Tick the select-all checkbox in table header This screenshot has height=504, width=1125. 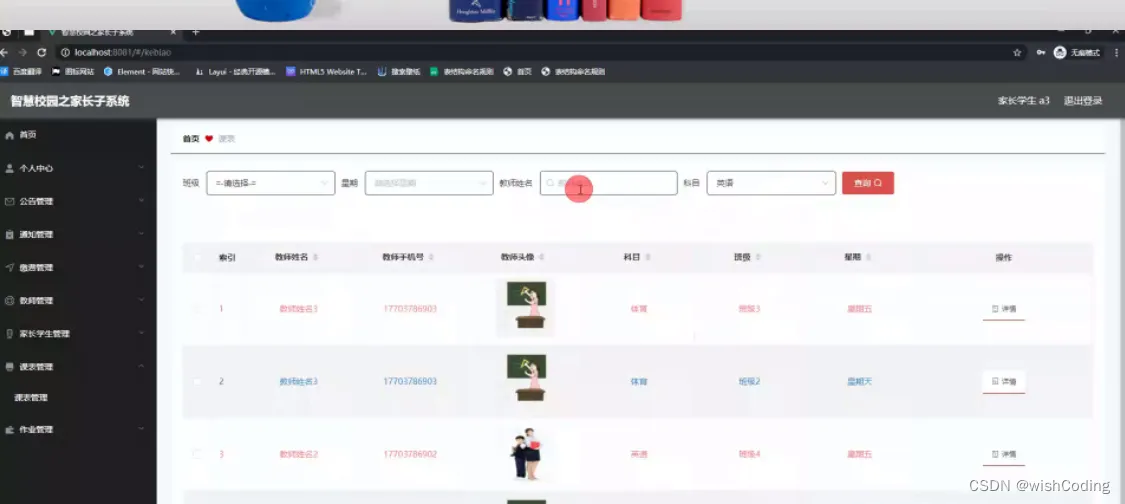pyautogui.click(x=197, y=257)
